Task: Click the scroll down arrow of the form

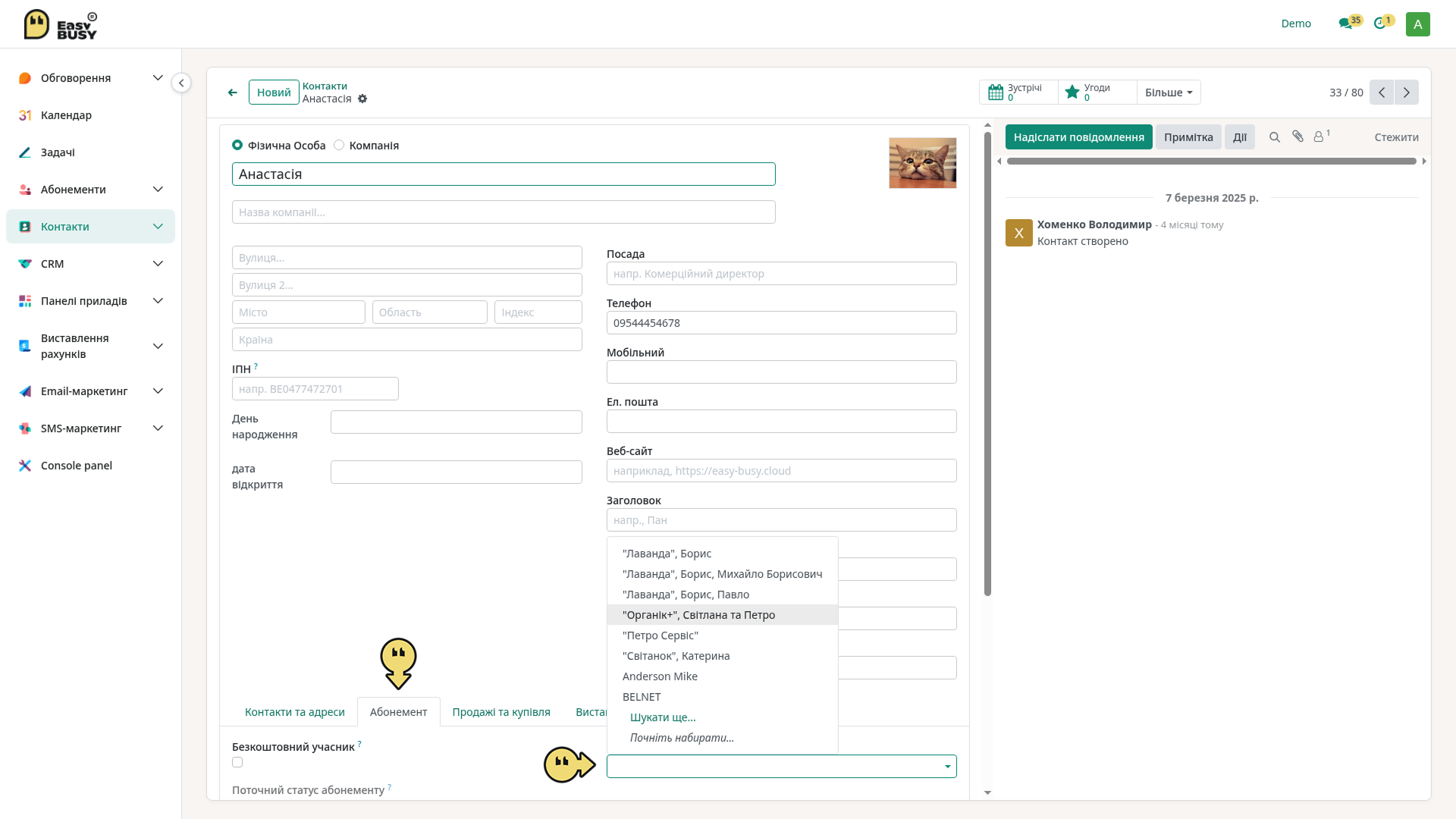Action: pos(987,792)
